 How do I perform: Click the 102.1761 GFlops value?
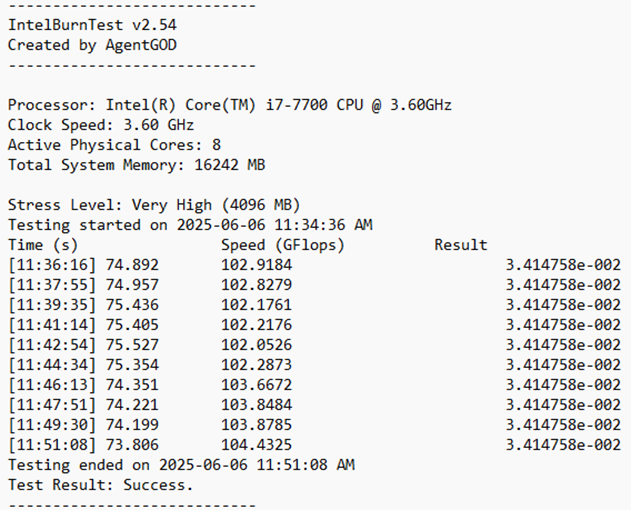click(x=256, y=305)
